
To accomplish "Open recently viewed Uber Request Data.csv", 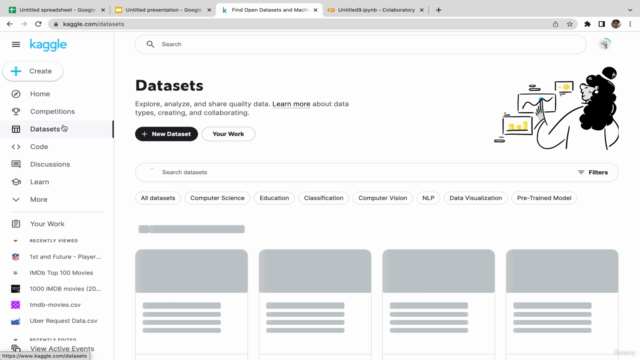I will [63, 321].
